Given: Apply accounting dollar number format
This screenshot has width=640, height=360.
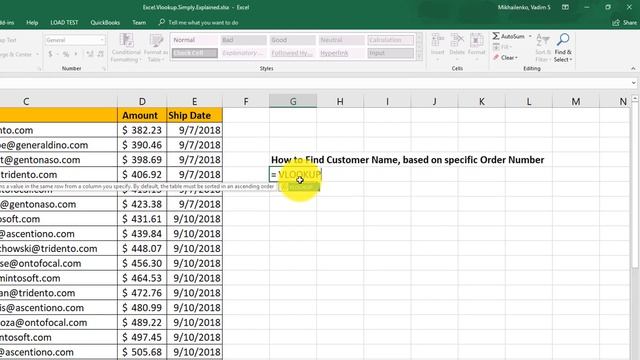Looking at the screenshot, I should 50,54.
